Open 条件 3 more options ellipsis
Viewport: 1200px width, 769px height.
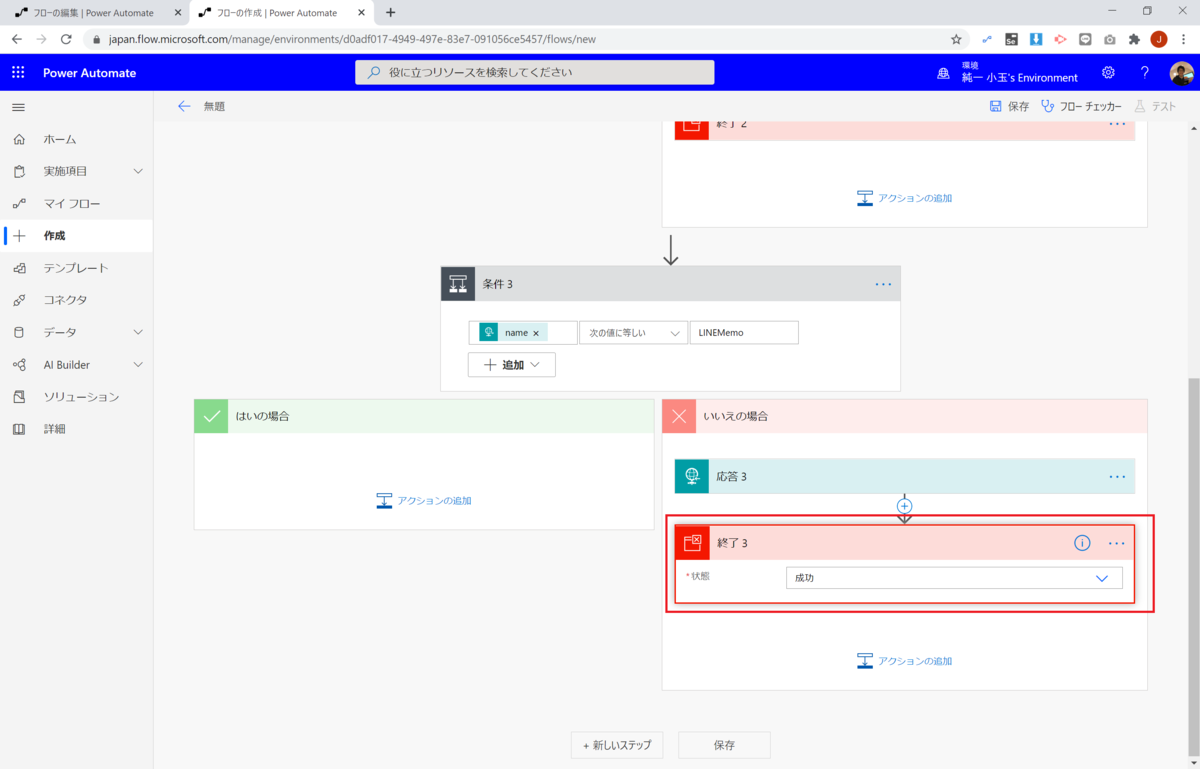[883, 284]
